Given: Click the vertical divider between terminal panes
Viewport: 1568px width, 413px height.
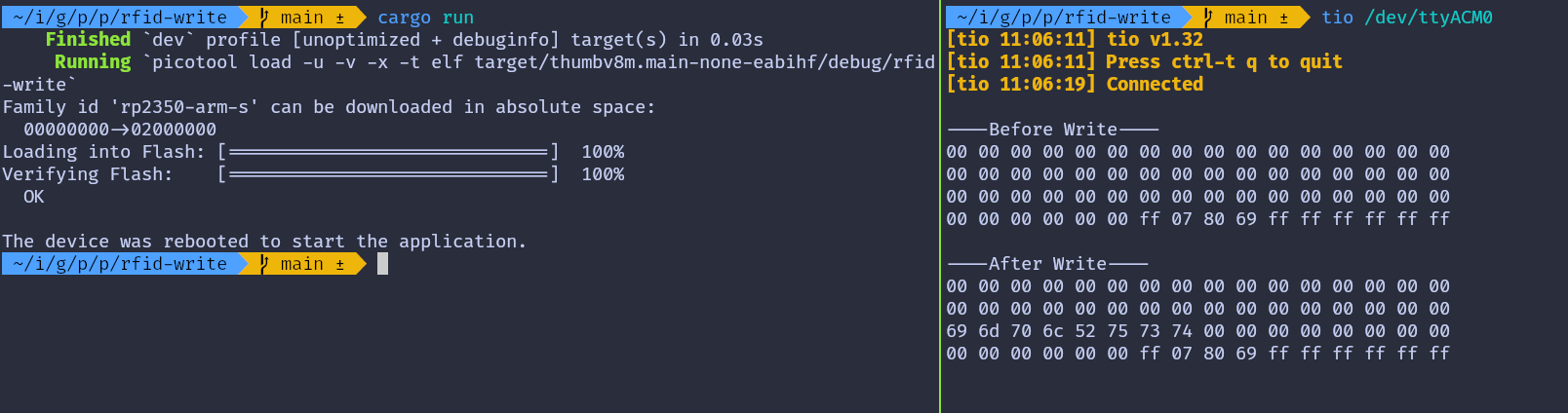Looking at the screenshot, I should 940,206.
